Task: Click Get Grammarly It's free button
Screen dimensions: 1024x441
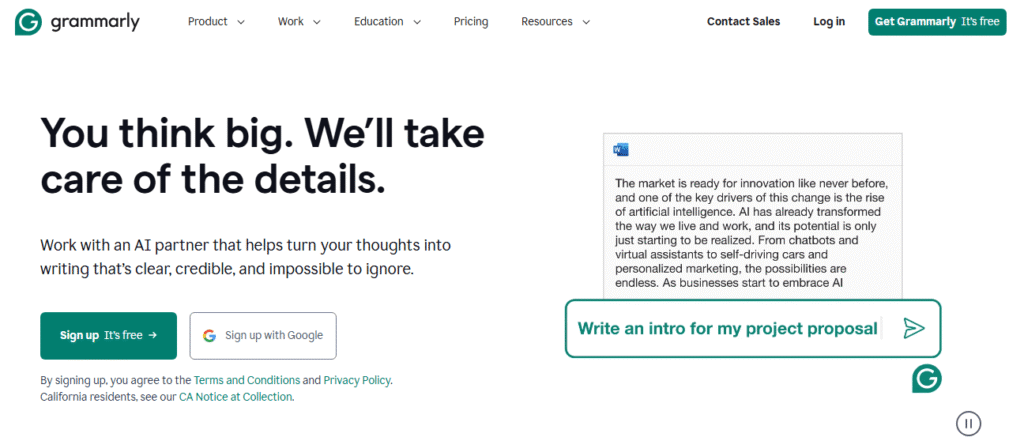Action: 937,22
